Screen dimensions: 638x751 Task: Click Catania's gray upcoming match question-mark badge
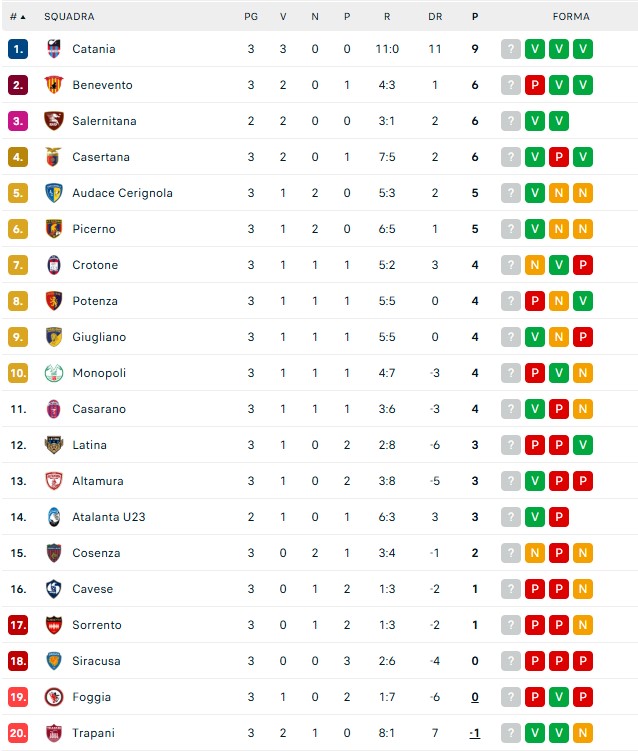point(511,49)
